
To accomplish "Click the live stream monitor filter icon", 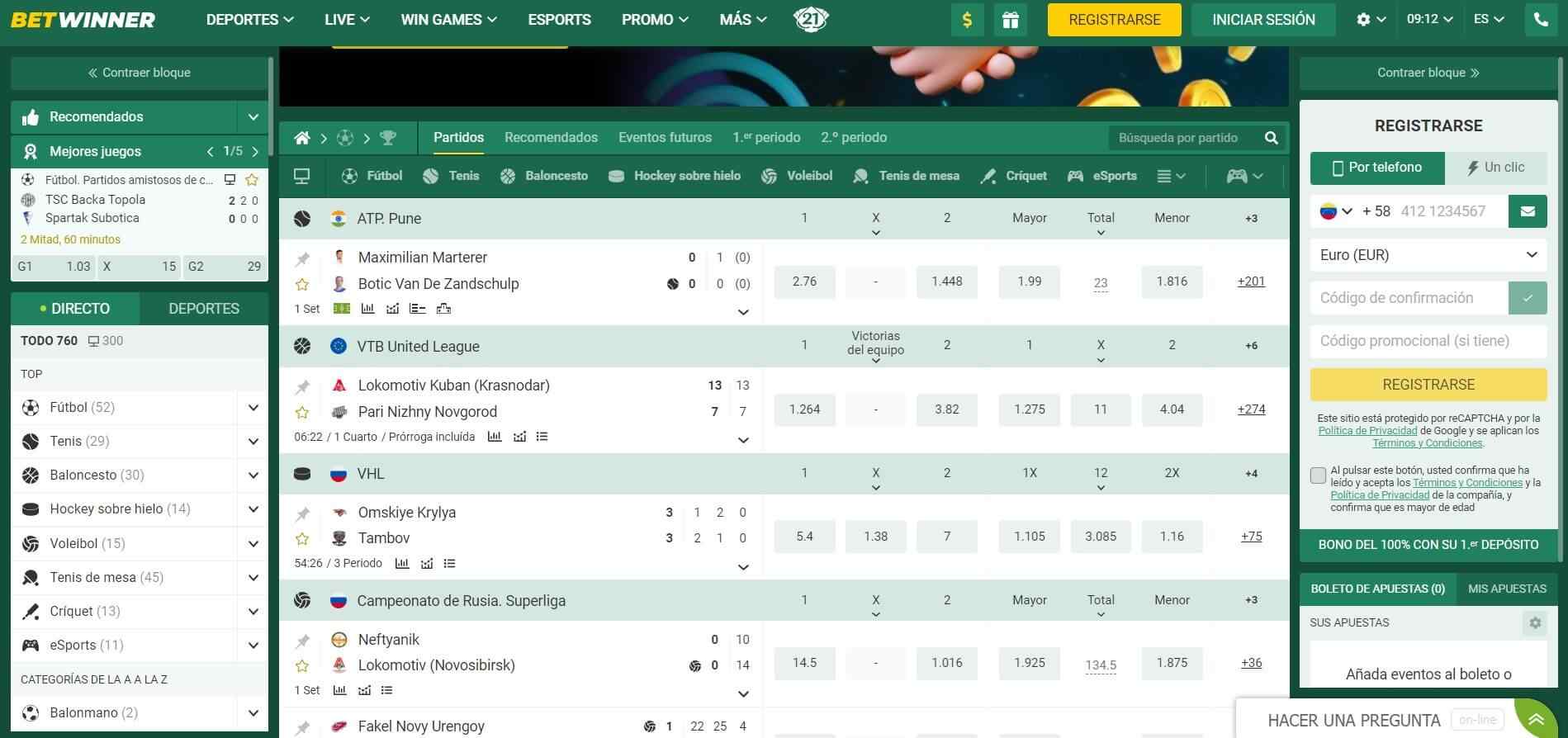I will point(302,176).
